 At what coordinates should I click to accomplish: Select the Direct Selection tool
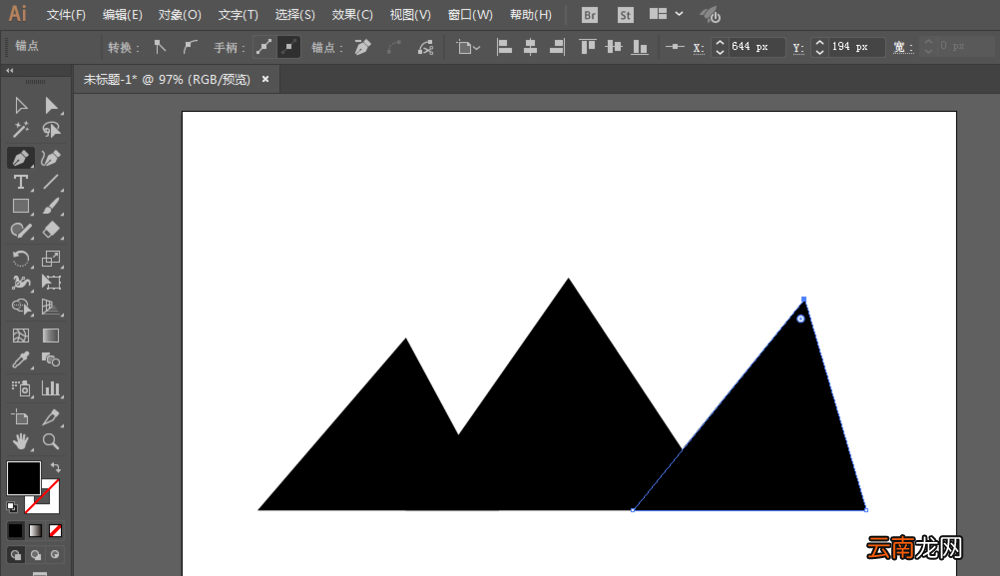click(x=51, y=105)
